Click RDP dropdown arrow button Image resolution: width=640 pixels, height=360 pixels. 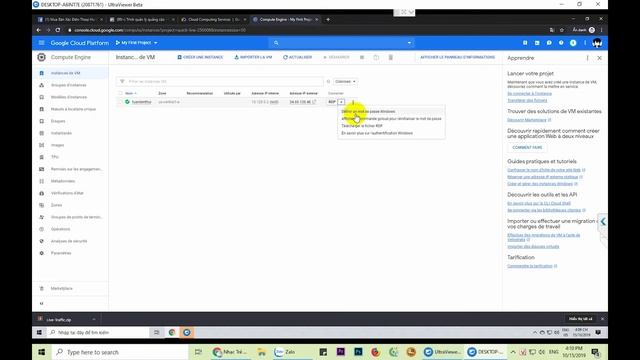[342, 102]
